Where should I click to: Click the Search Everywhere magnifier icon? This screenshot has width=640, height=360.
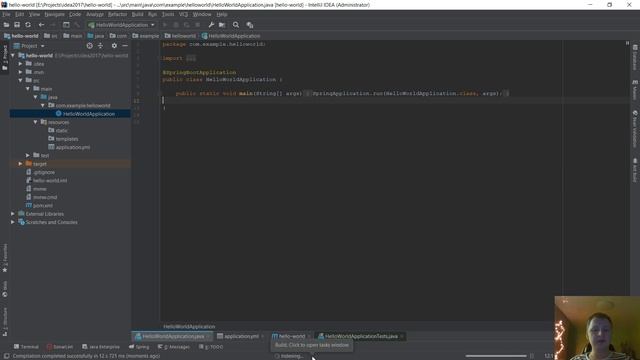236,25
